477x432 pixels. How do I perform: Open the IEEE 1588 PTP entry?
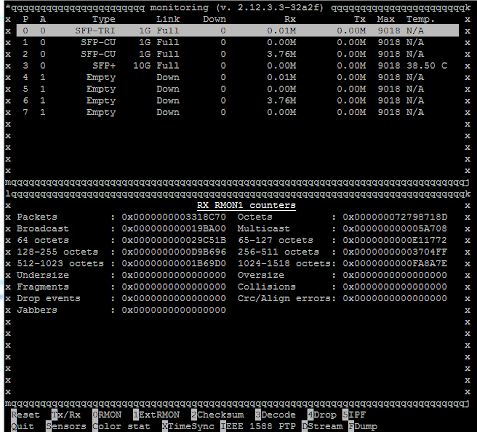coord(258,426)
